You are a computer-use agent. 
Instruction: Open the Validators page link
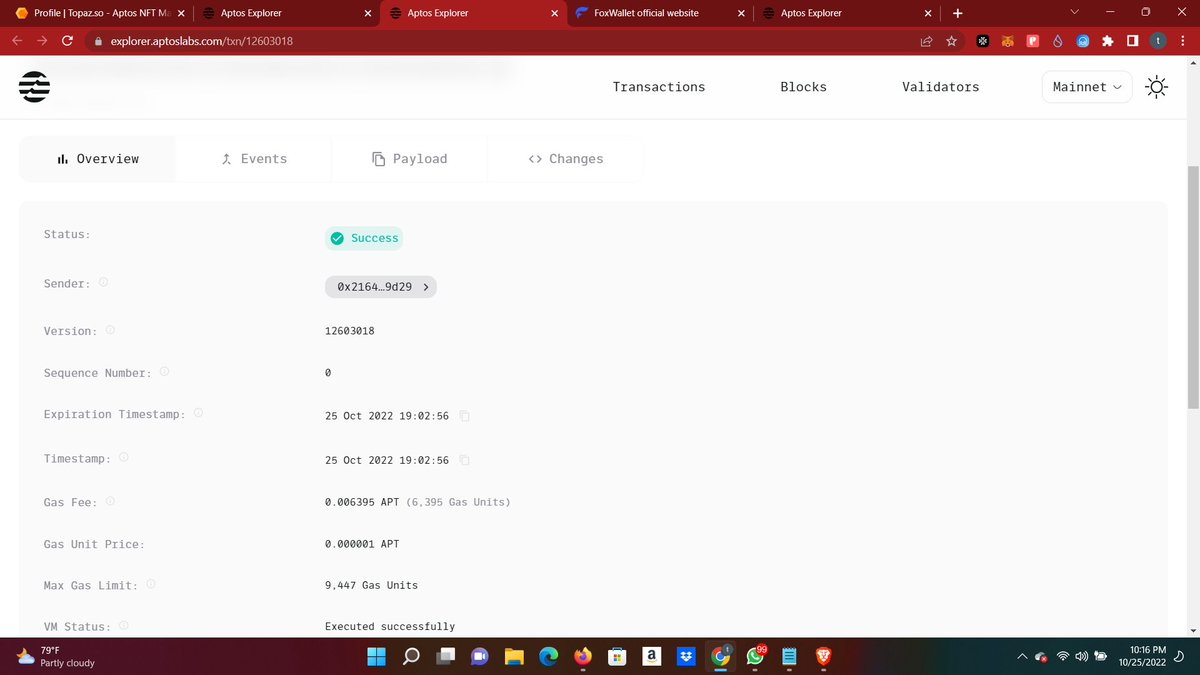pyautogui.click(x=941, y=87)
